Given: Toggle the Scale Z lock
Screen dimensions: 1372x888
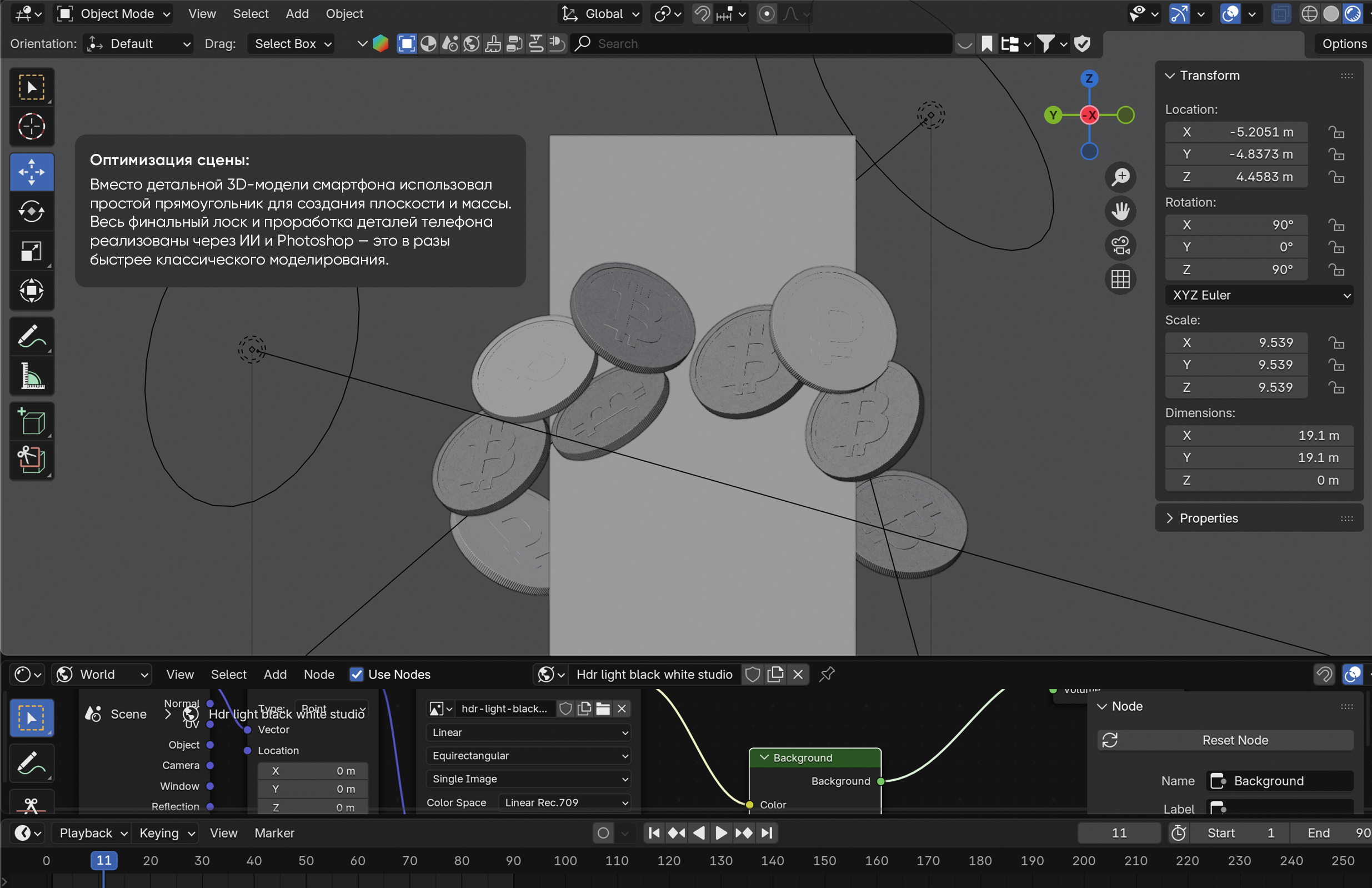Looking at the screenshot, I should click(1336, 387).
